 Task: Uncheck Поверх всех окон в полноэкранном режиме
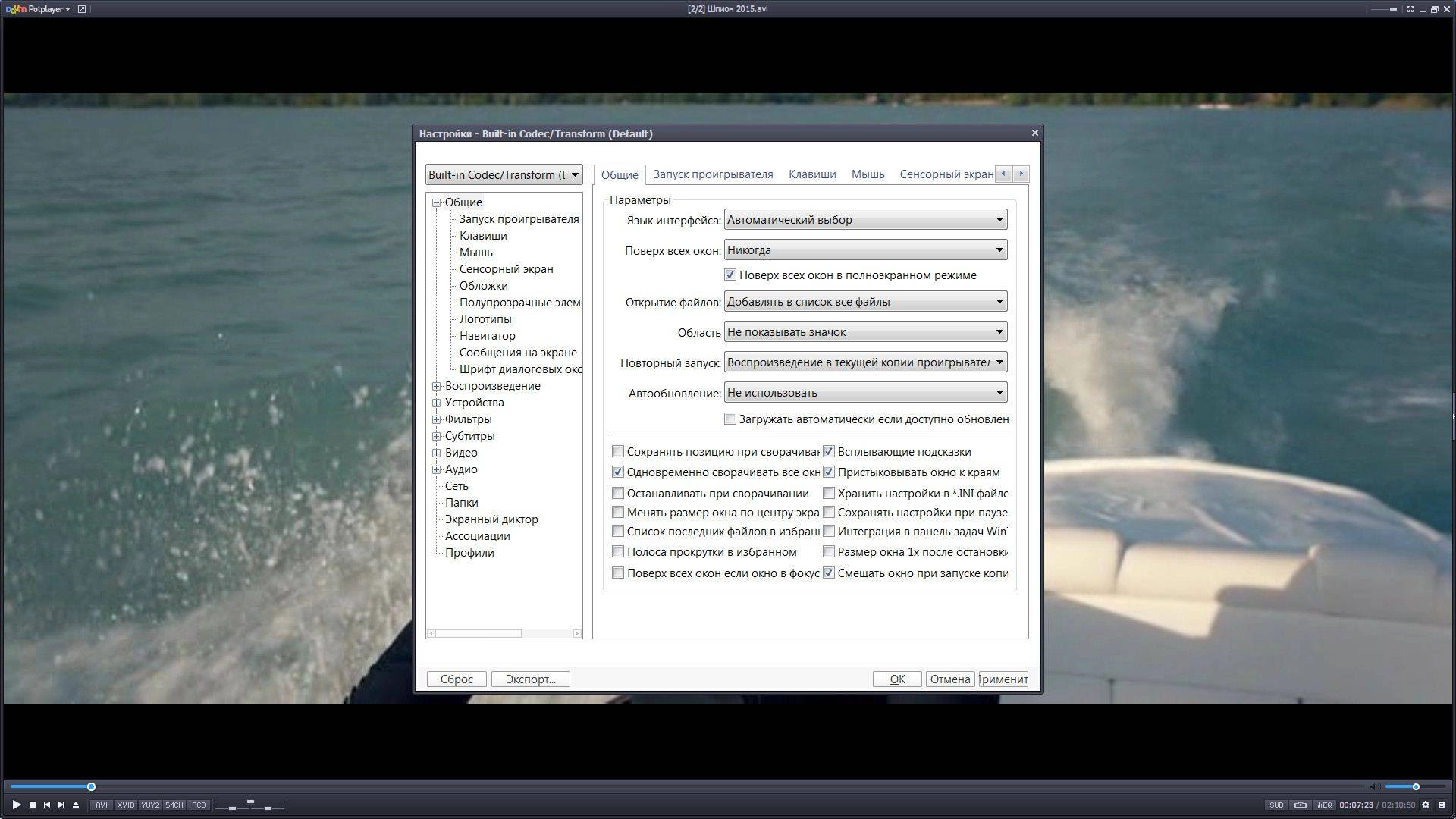(x=730, y=275)
